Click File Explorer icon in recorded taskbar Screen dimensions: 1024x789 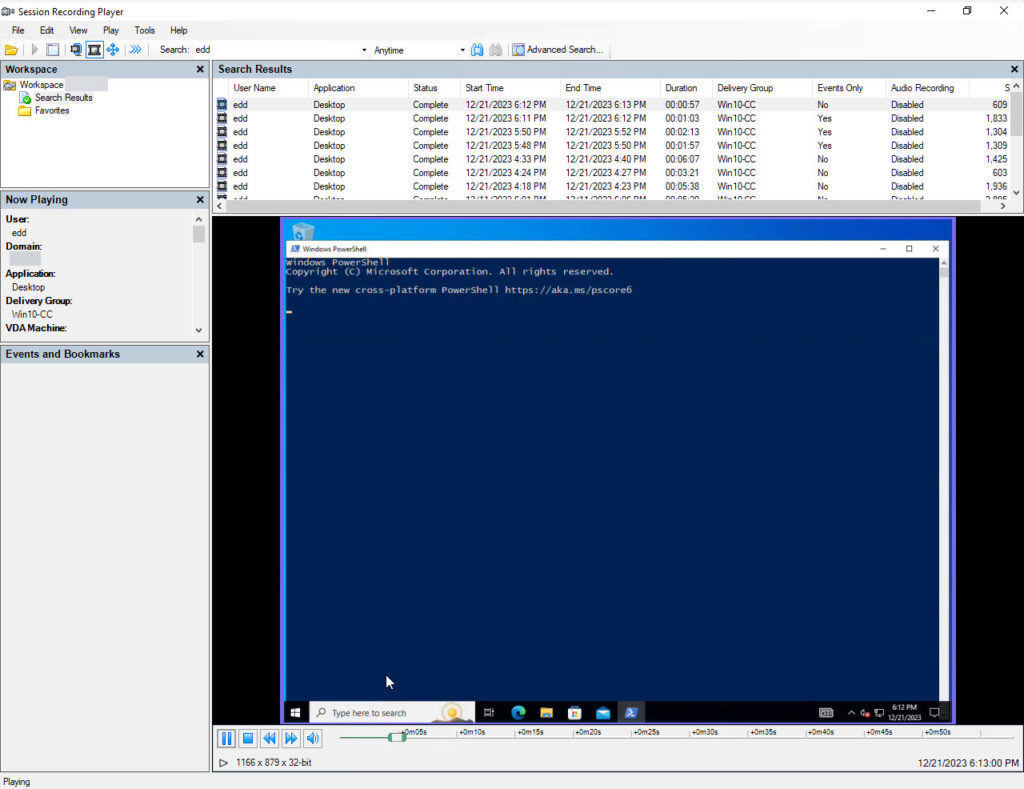(547, 713)
